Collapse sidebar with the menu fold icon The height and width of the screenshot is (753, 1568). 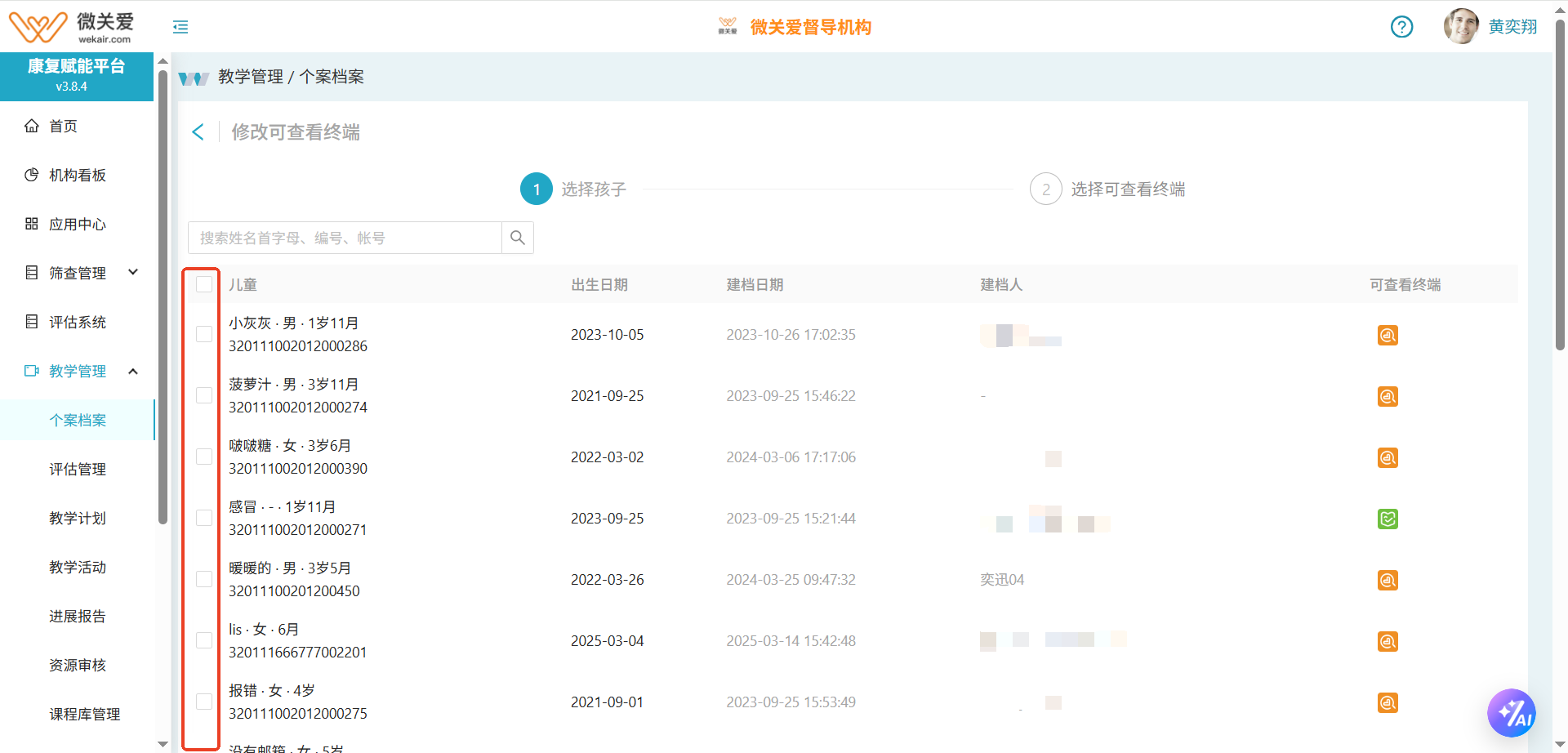(180, 27)
